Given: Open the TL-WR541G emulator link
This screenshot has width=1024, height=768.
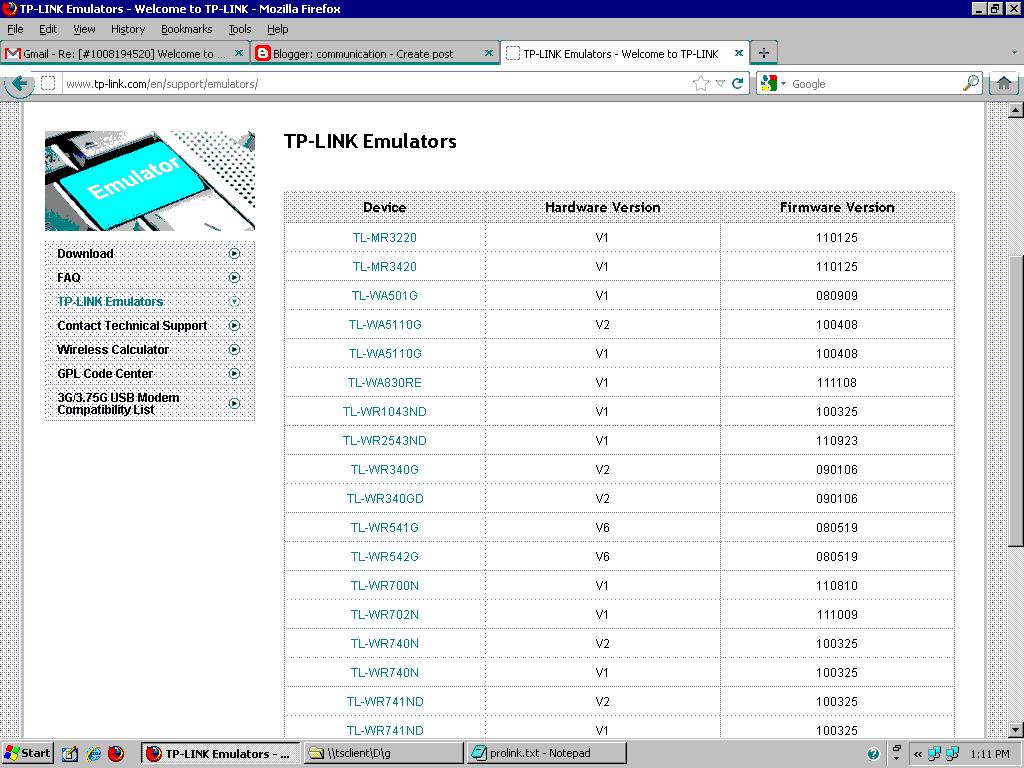Looking at the screenshot, I should 385,528.
